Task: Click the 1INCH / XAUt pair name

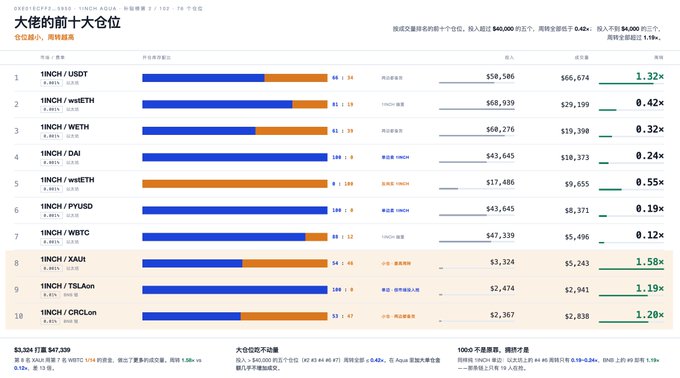Action: tap(63, 259)
